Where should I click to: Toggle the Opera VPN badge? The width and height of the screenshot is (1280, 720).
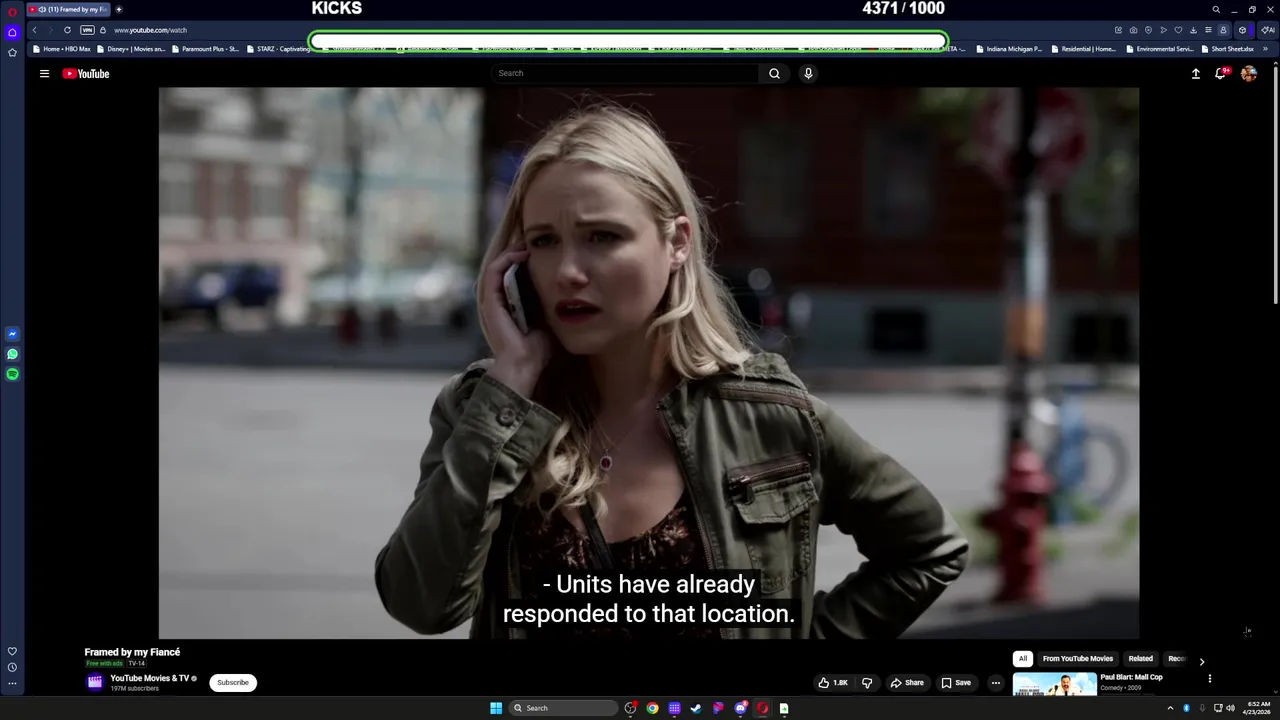pos(87,30)
